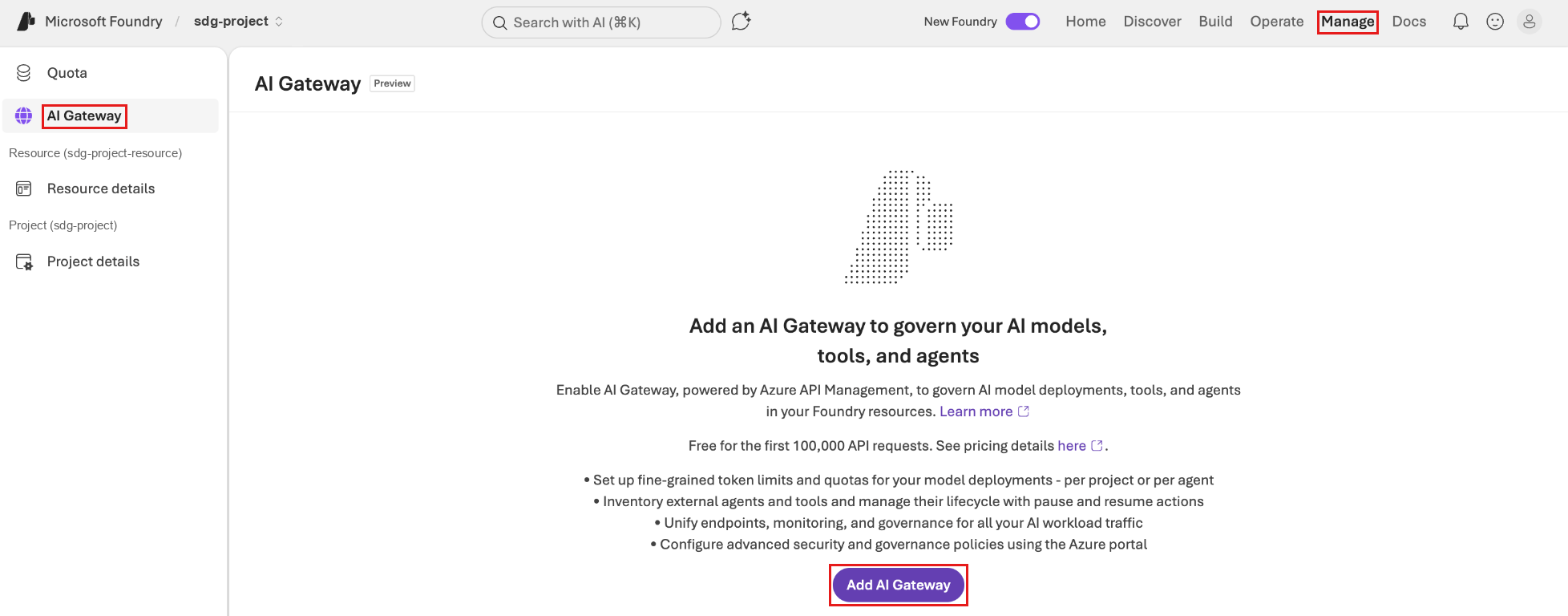
Task: Switch to the Manage tab
Action: click(x=1348, y=22)
